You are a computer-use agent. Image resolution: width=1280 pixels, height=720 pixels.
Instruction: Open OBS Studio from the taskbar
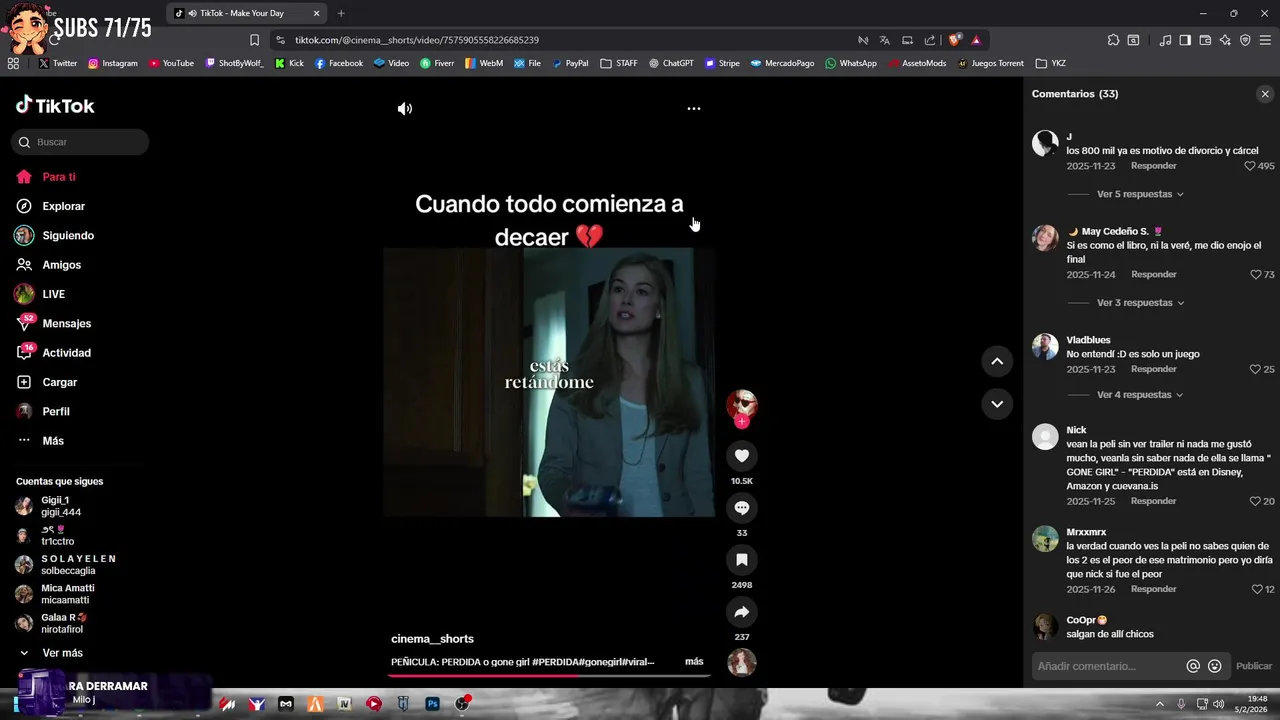coord(462,704)
